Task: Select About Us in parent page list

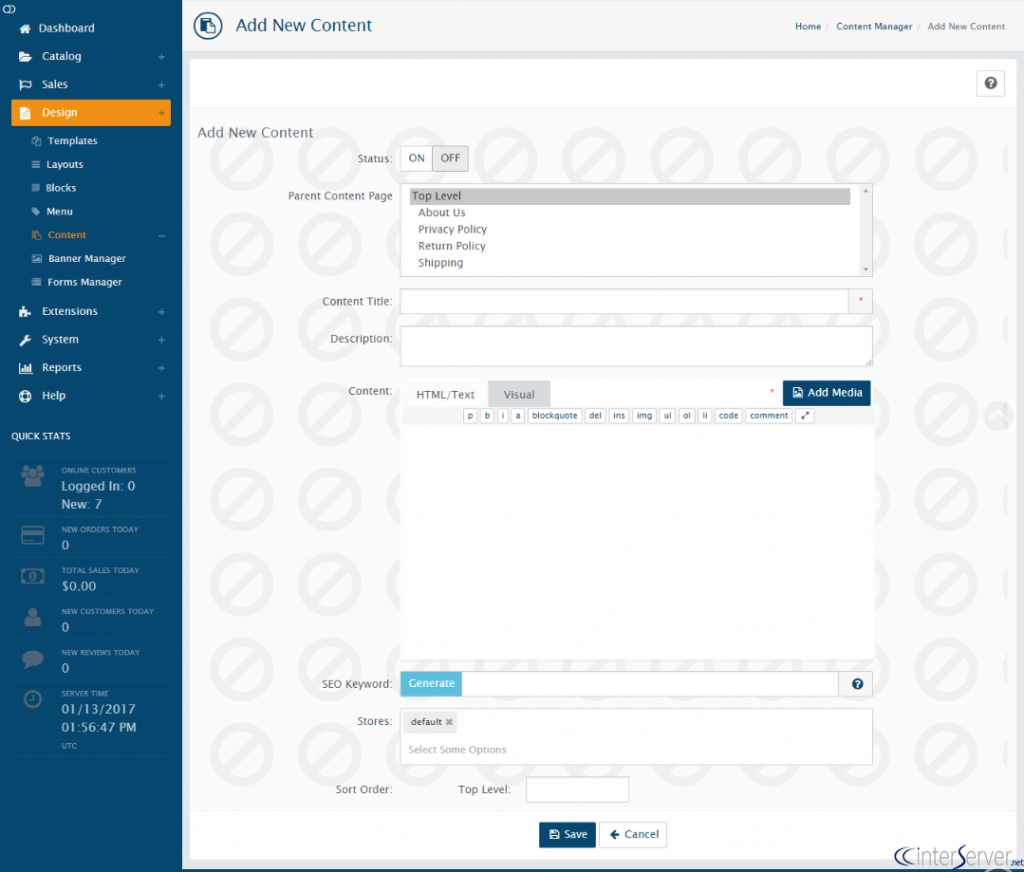Action: pos(441,213)
